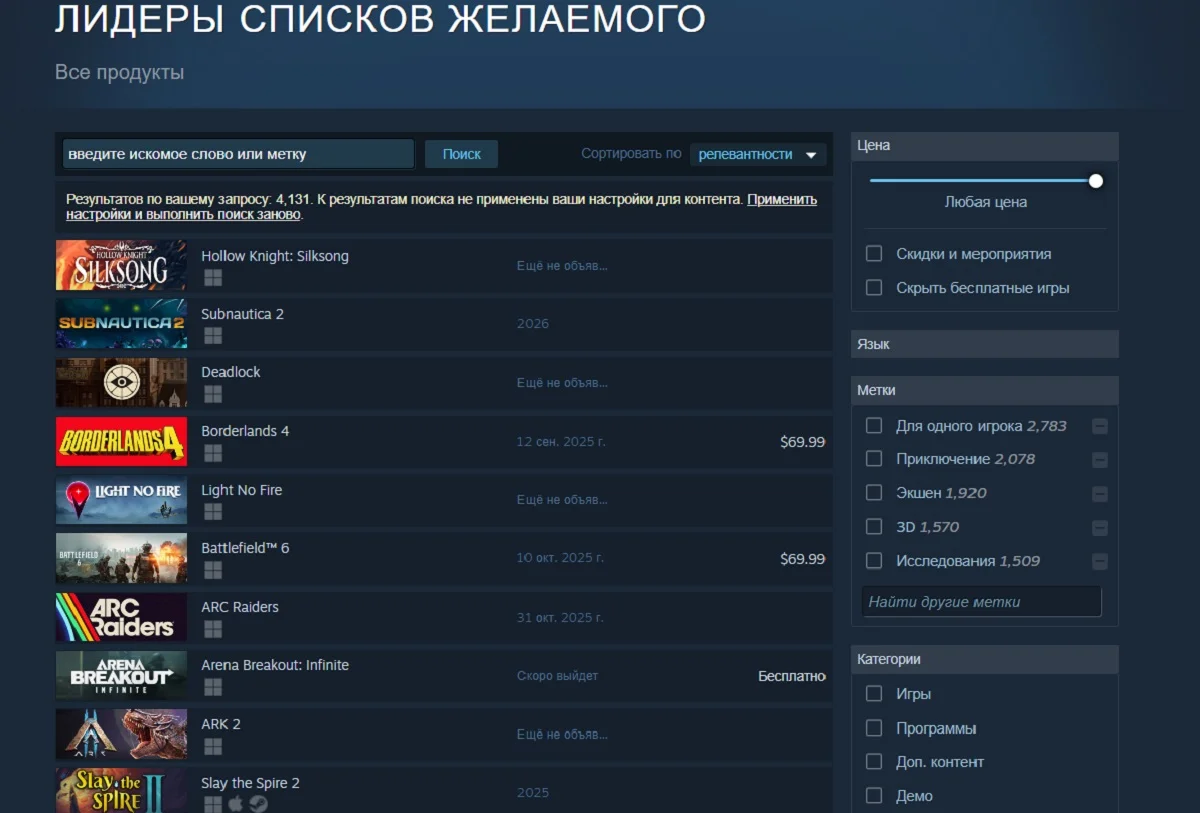Open the sort by 'релевантности' dropdown

(758, 154)
